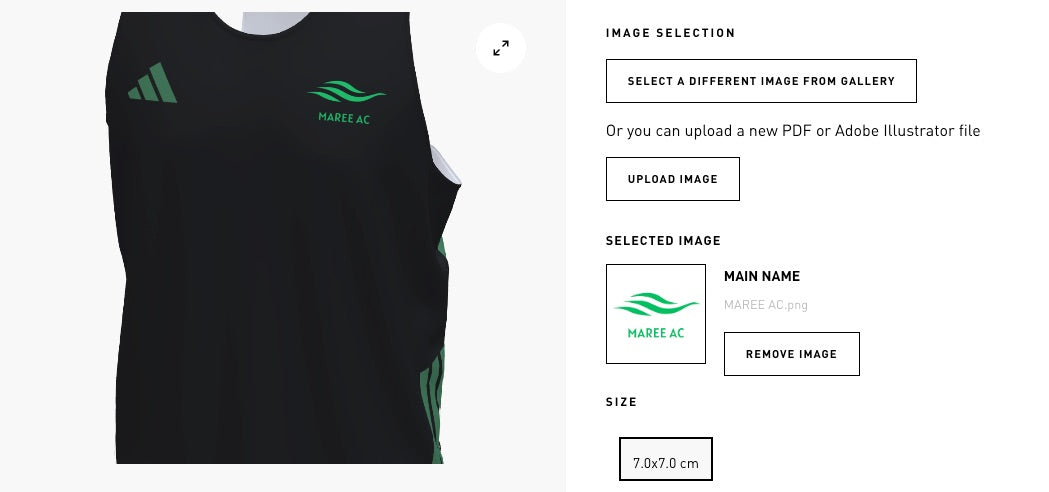1049x492 pixels.
Task: Choose the 7.0x7.0 cm size option
Action: [x=666, y=459]
